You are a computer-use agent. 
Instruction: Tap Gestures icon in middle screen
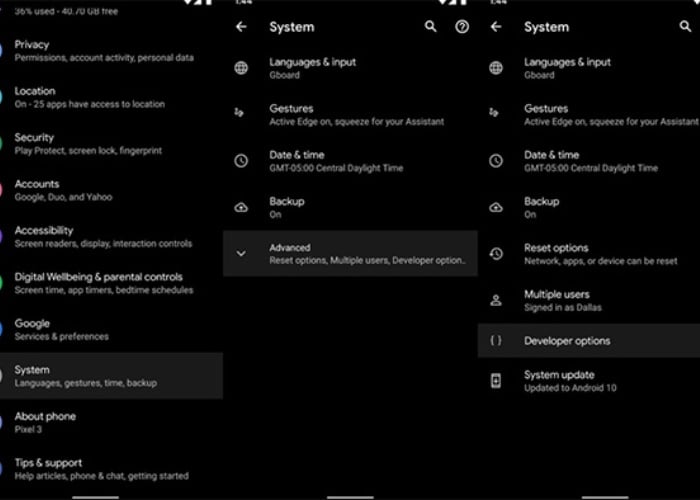(239, 112)
